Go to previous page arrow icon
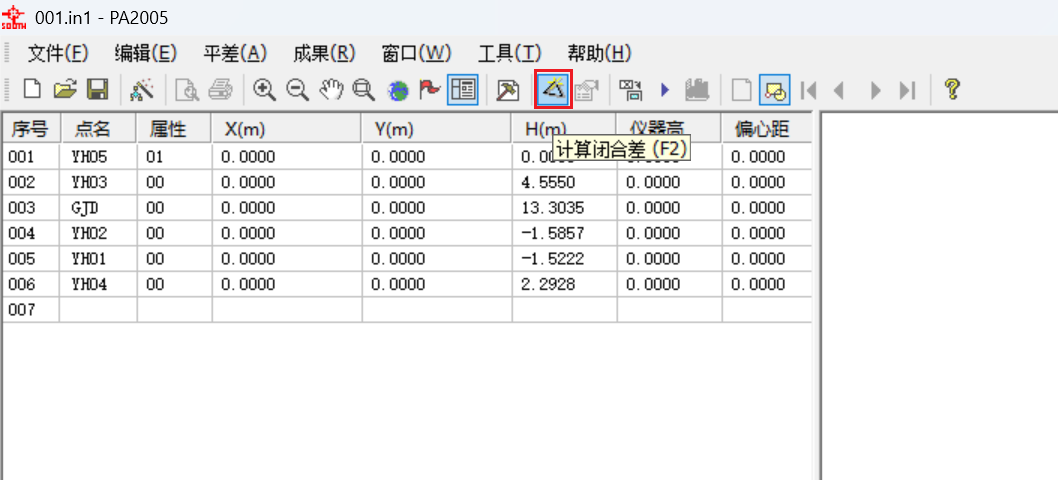The image size is (1058, 480). [x=839, y=89]
